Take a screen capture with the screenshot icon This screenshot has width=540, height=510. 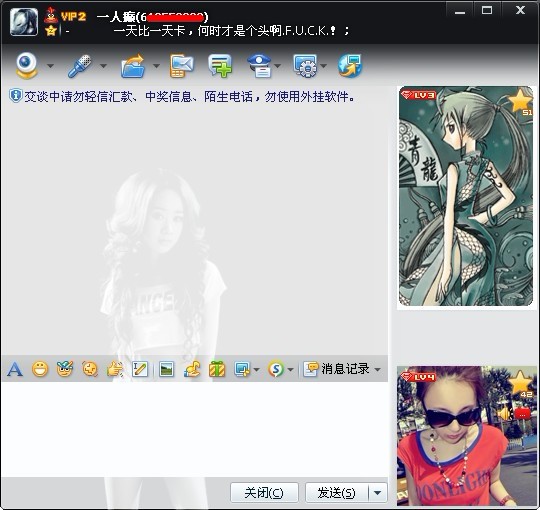point(242,370)
